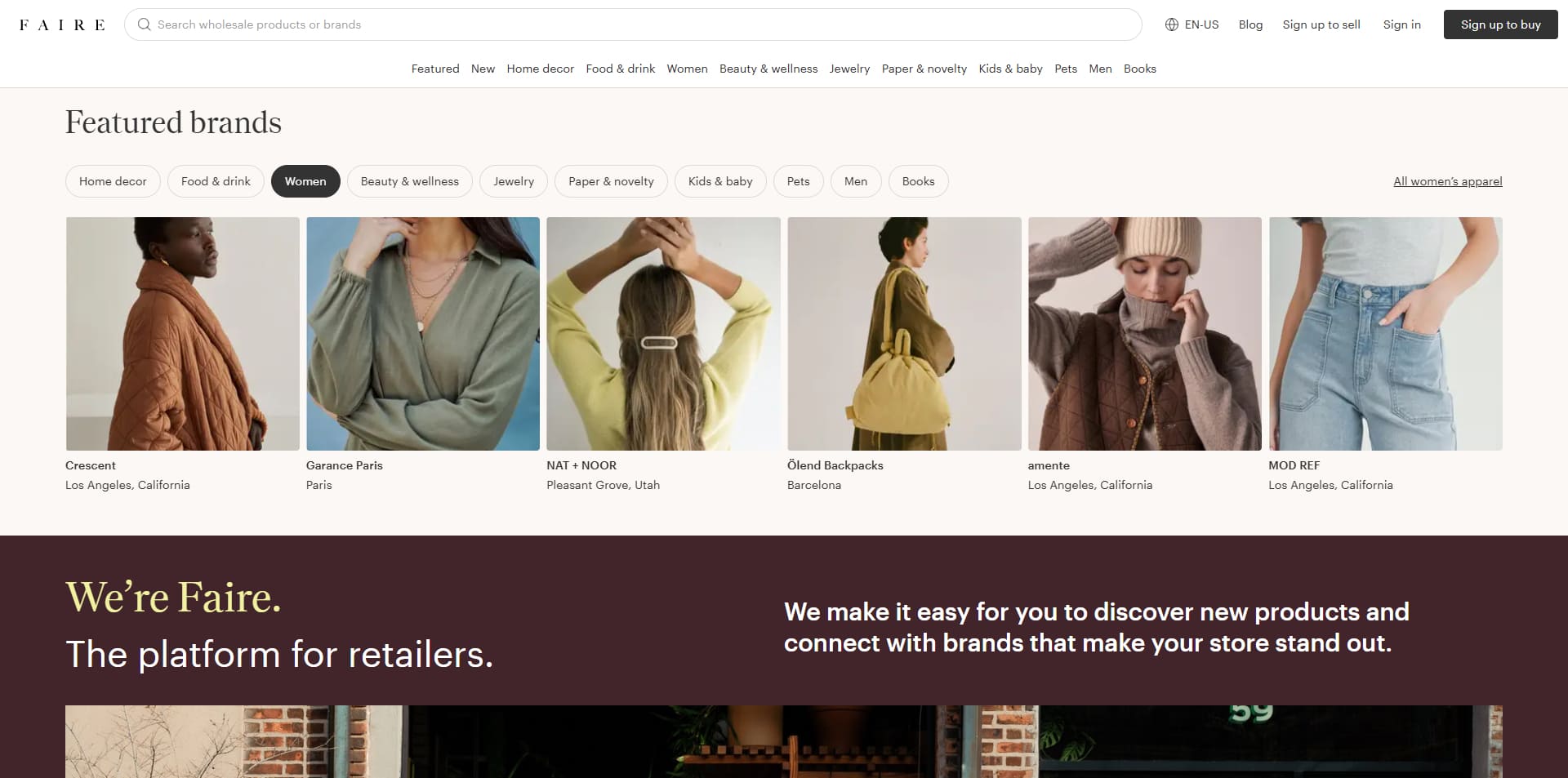
Task: Click the Faire logo
Action: click(62, 24)
